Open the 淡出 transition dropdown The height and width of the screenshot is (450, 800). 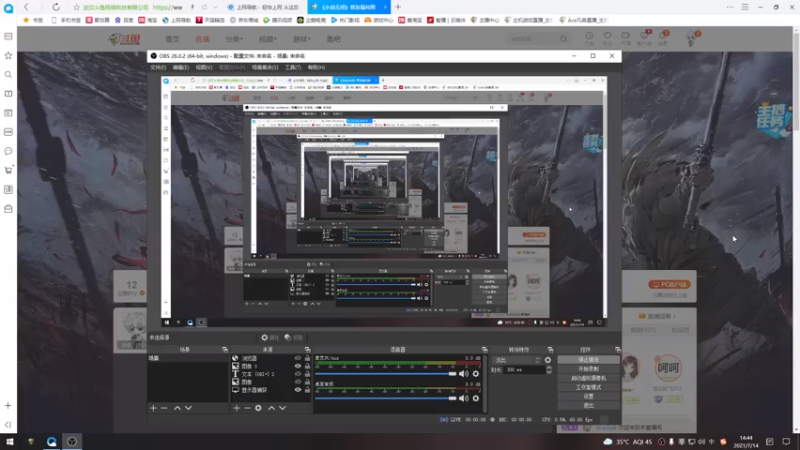click(x=516, y=360)
